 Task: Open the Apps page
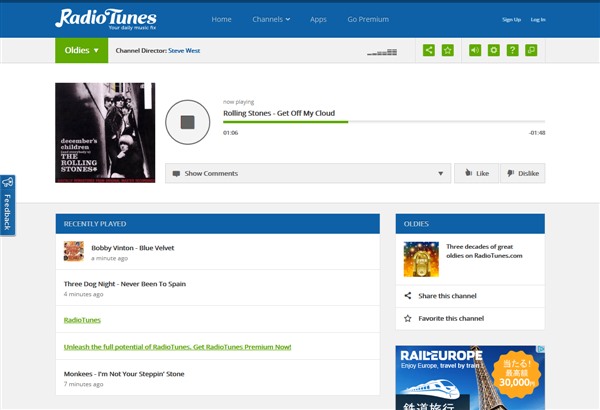coord(318,19)
